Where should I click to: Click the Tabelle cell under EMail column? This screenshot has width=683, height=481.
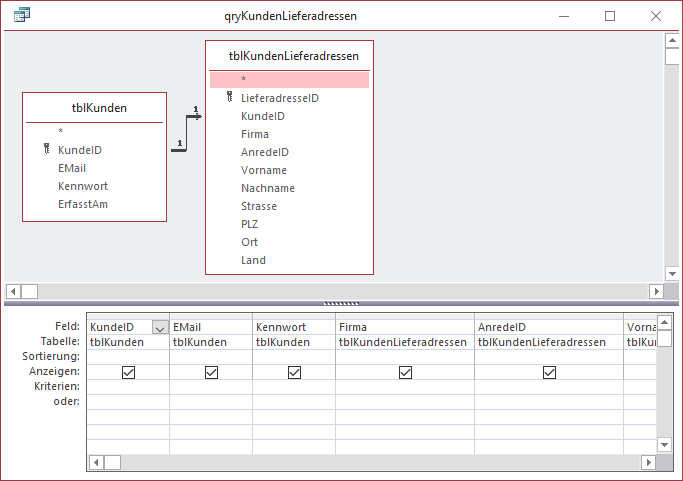coord(211,342)
